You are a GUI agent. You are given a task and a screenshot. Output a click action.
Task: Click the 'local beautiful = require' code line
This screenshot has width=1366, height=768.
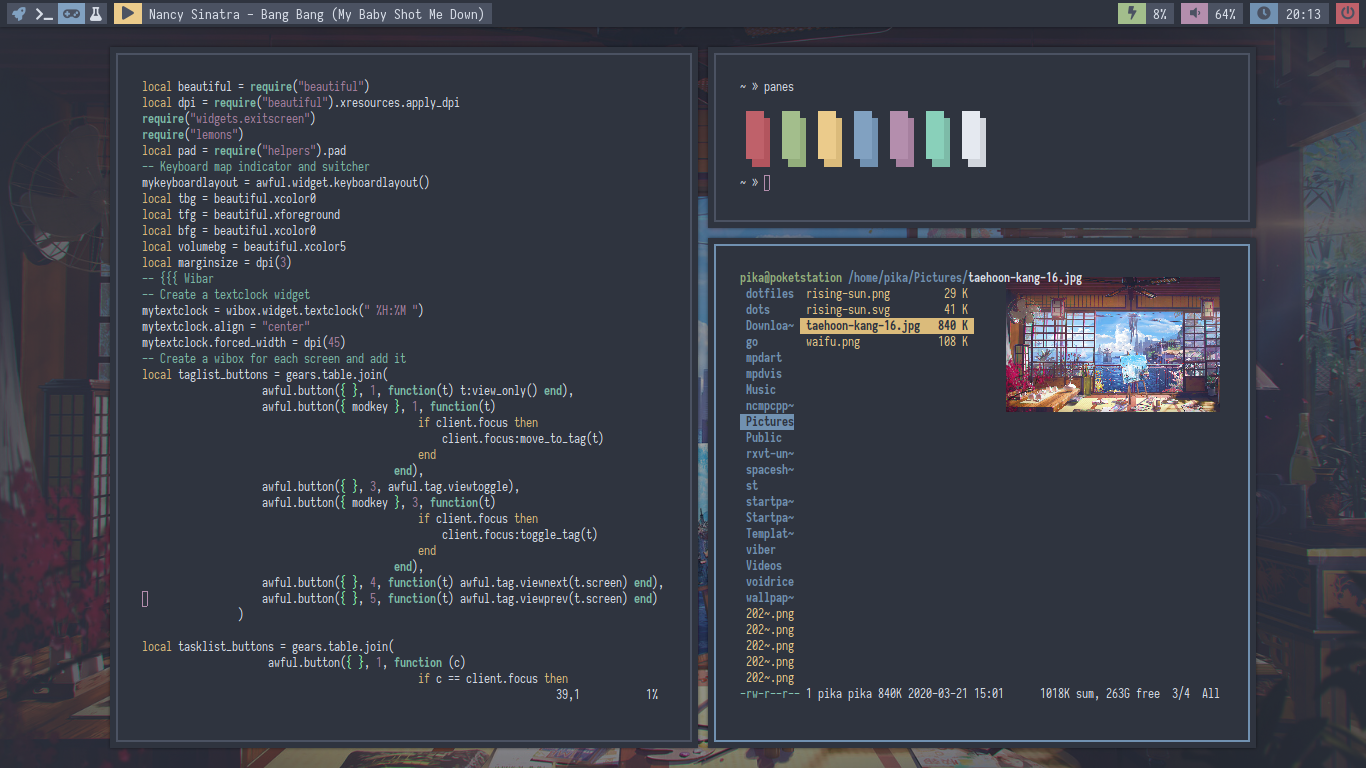pos(256,87)
